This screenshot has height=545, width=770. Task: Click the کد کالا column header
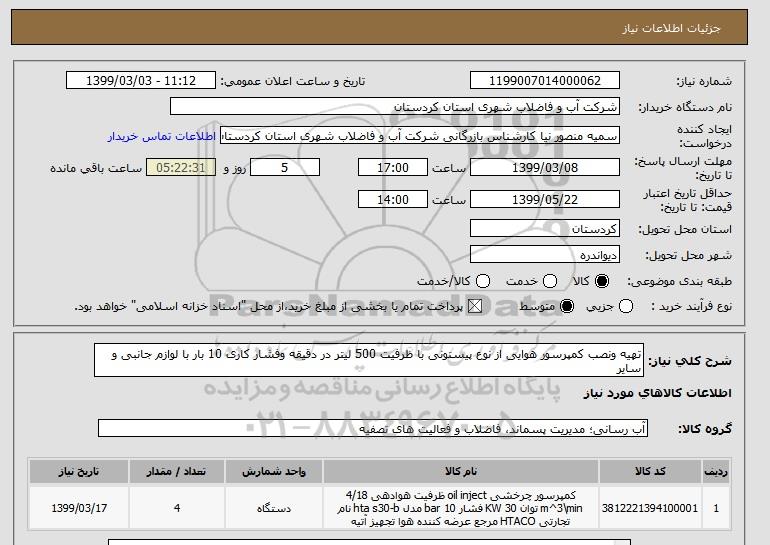pyautogui.click(x=650, y=471)
